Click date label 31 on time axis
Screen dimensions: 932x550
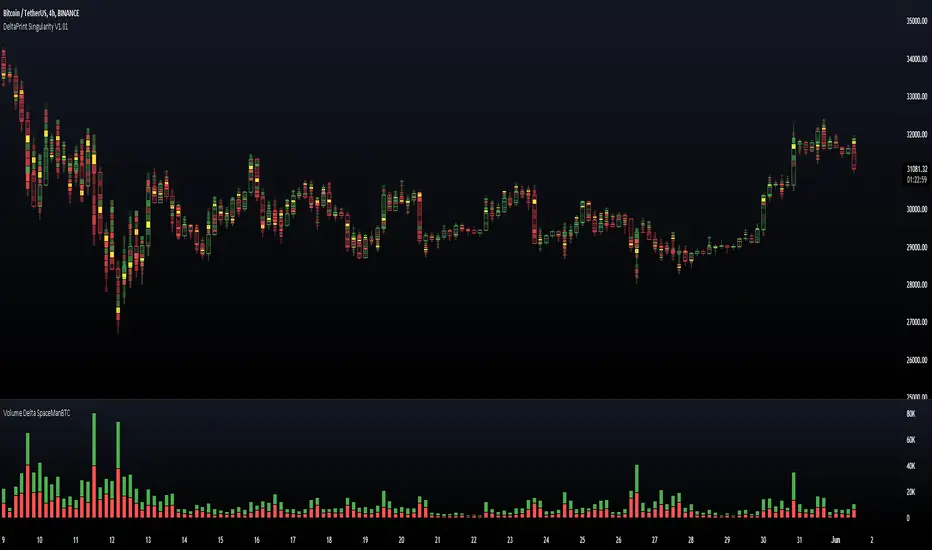(x=799, y=540)
